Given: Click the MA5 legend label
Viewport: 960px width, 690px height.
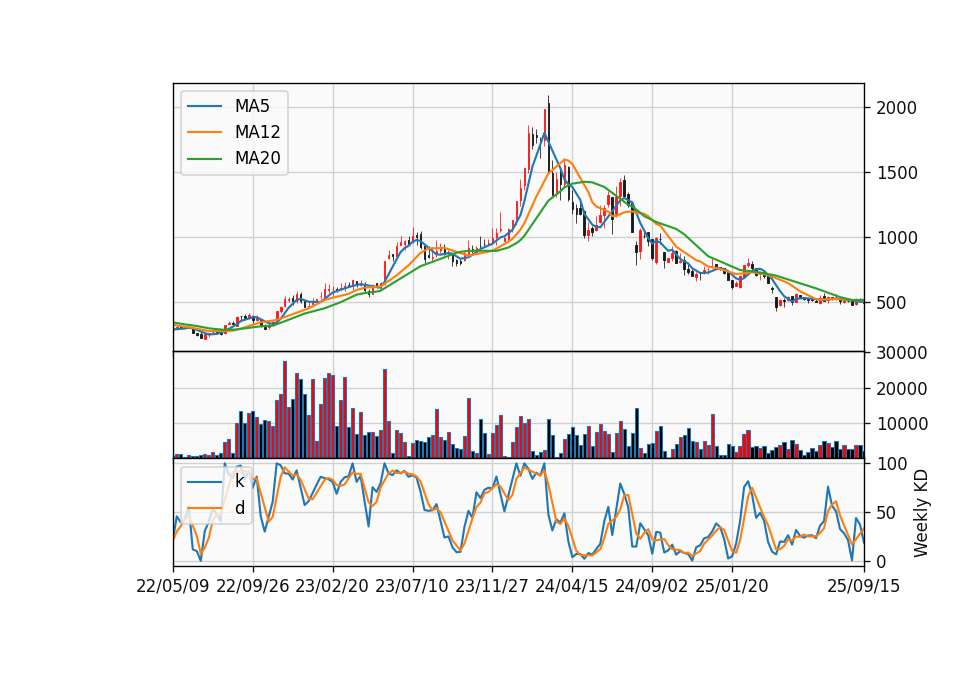Looking at the screenshot, I should pos(252,106).
